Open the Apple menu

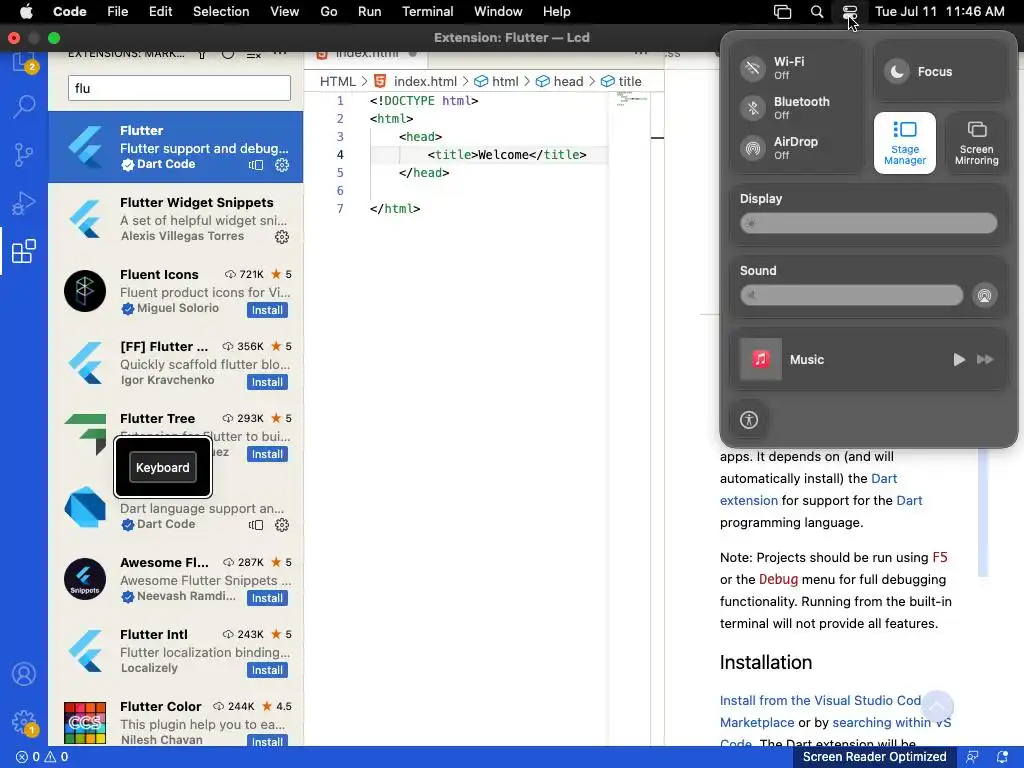26,12
